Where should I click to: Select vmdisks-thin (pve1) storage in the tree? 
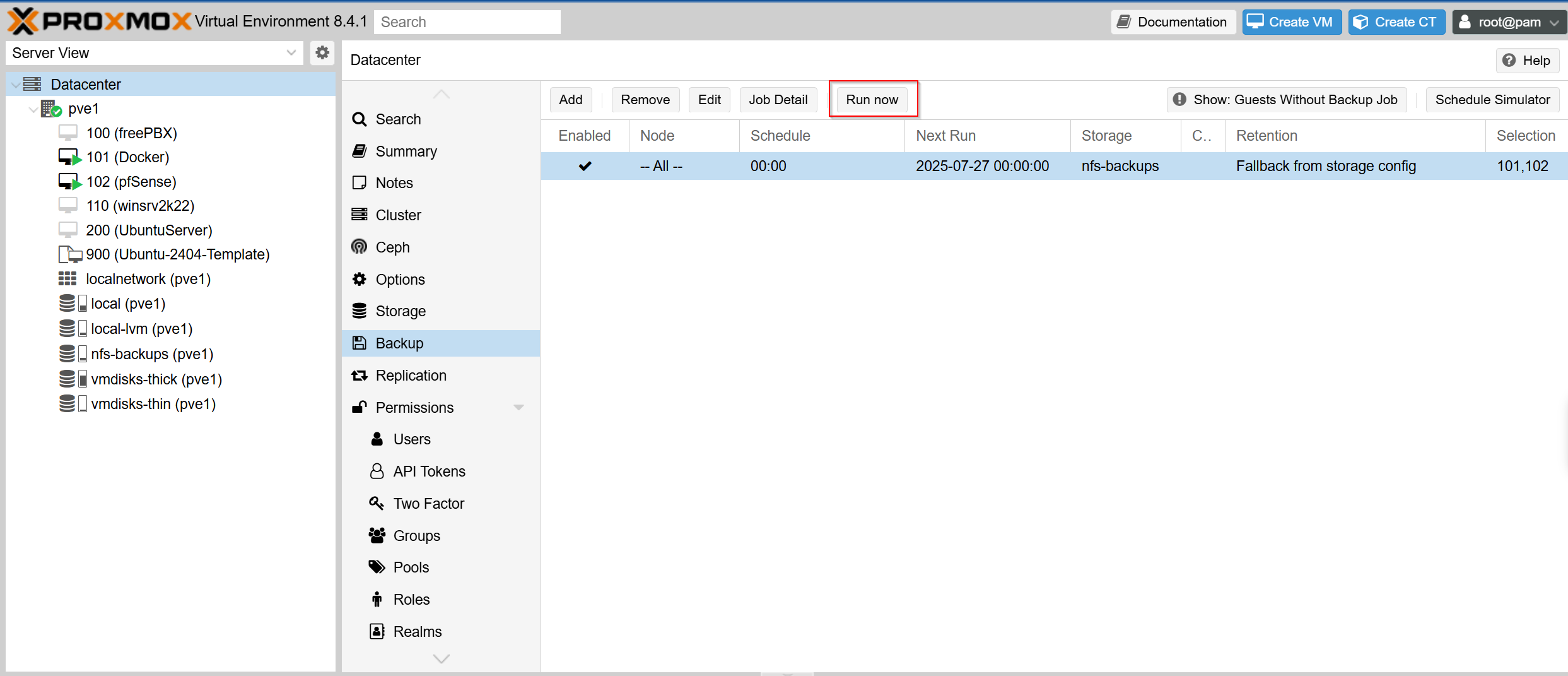153,404
